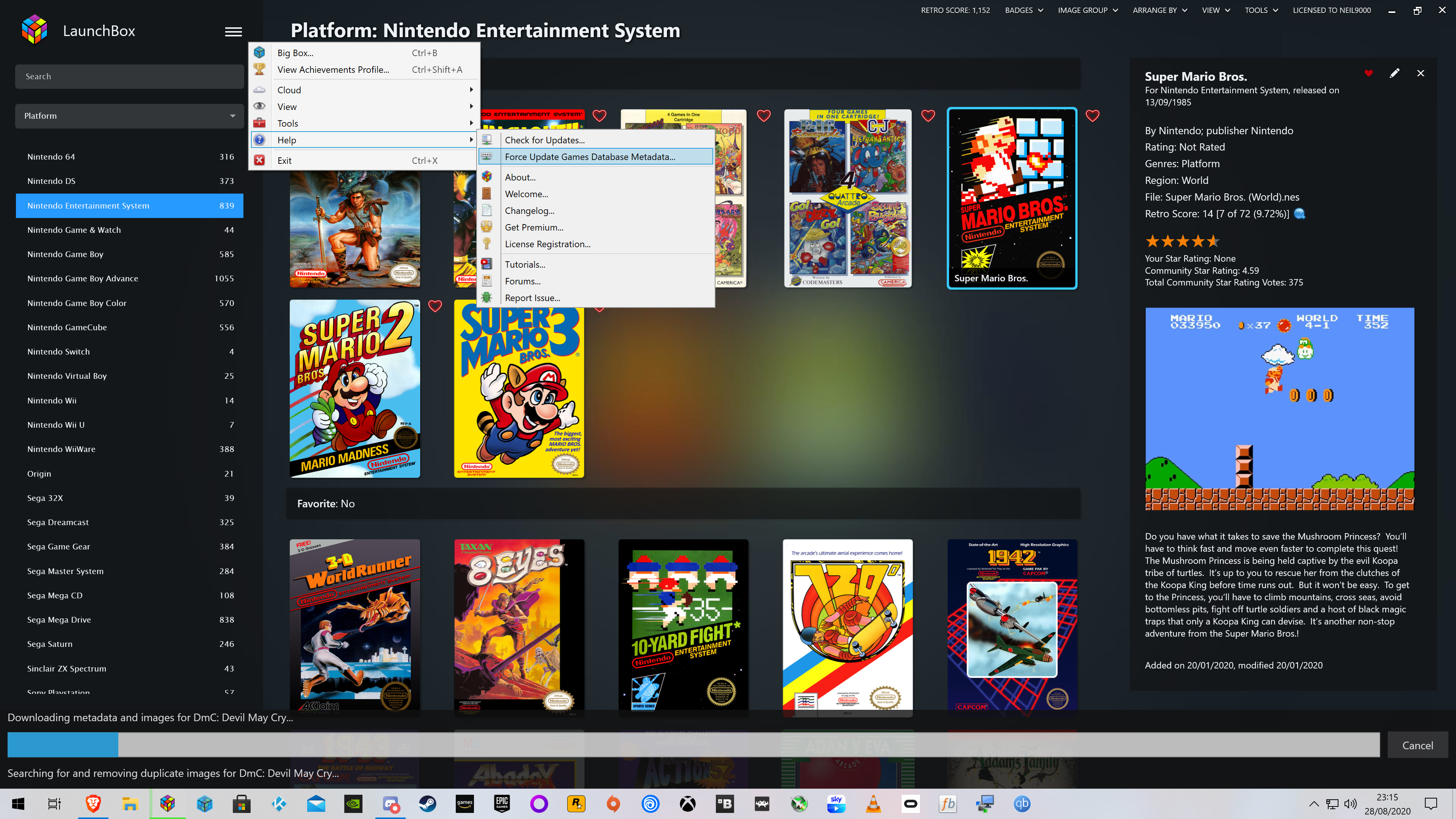Open Forums from Help submenu

click(596, 281)
